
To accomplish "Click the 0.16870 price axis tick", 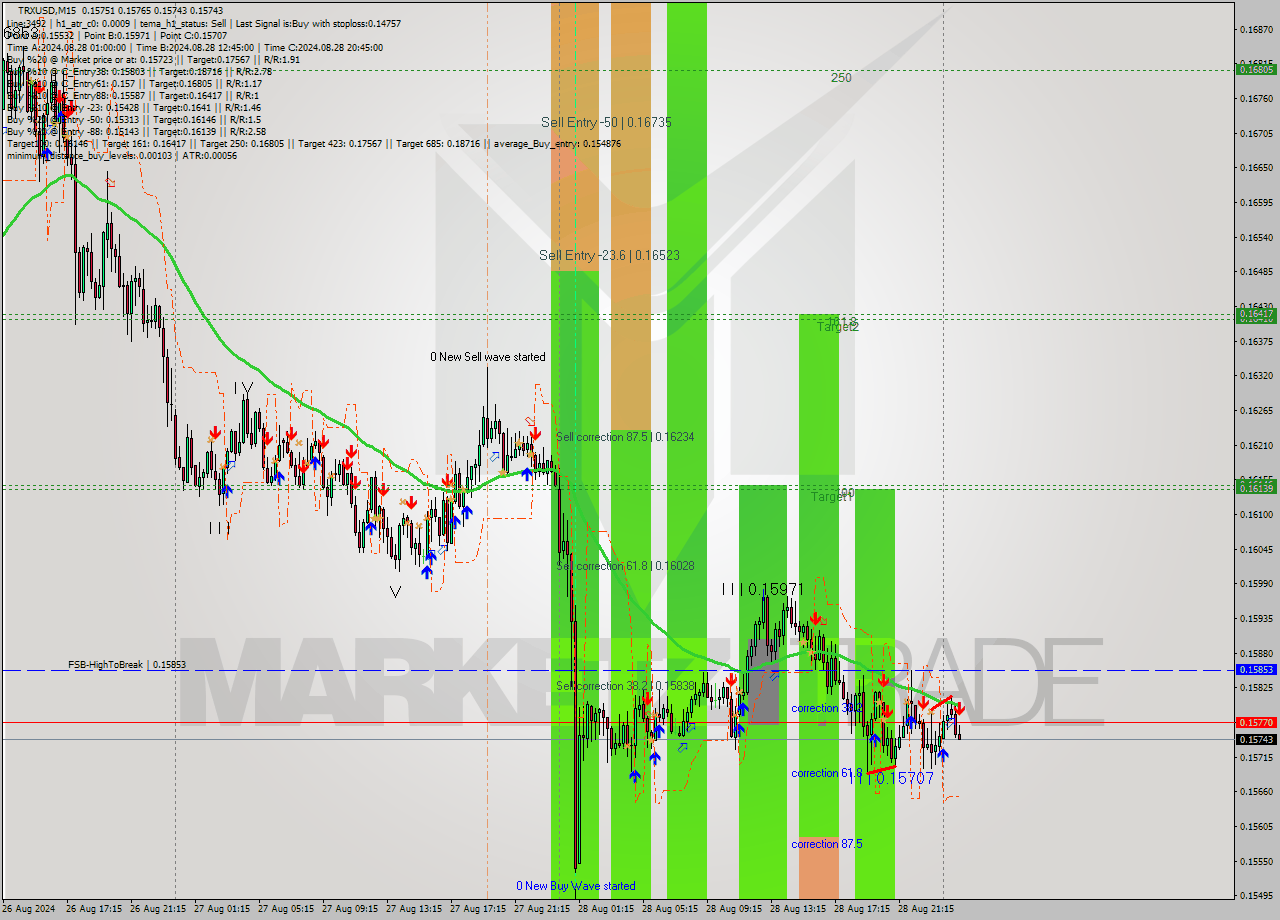I will 1257,29.
